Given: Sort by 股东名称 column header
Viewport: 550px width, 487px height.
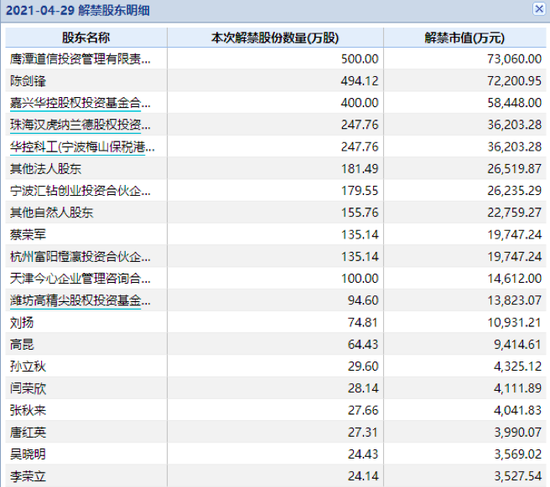Looking at the screenshot, I should tap(86, 38).
